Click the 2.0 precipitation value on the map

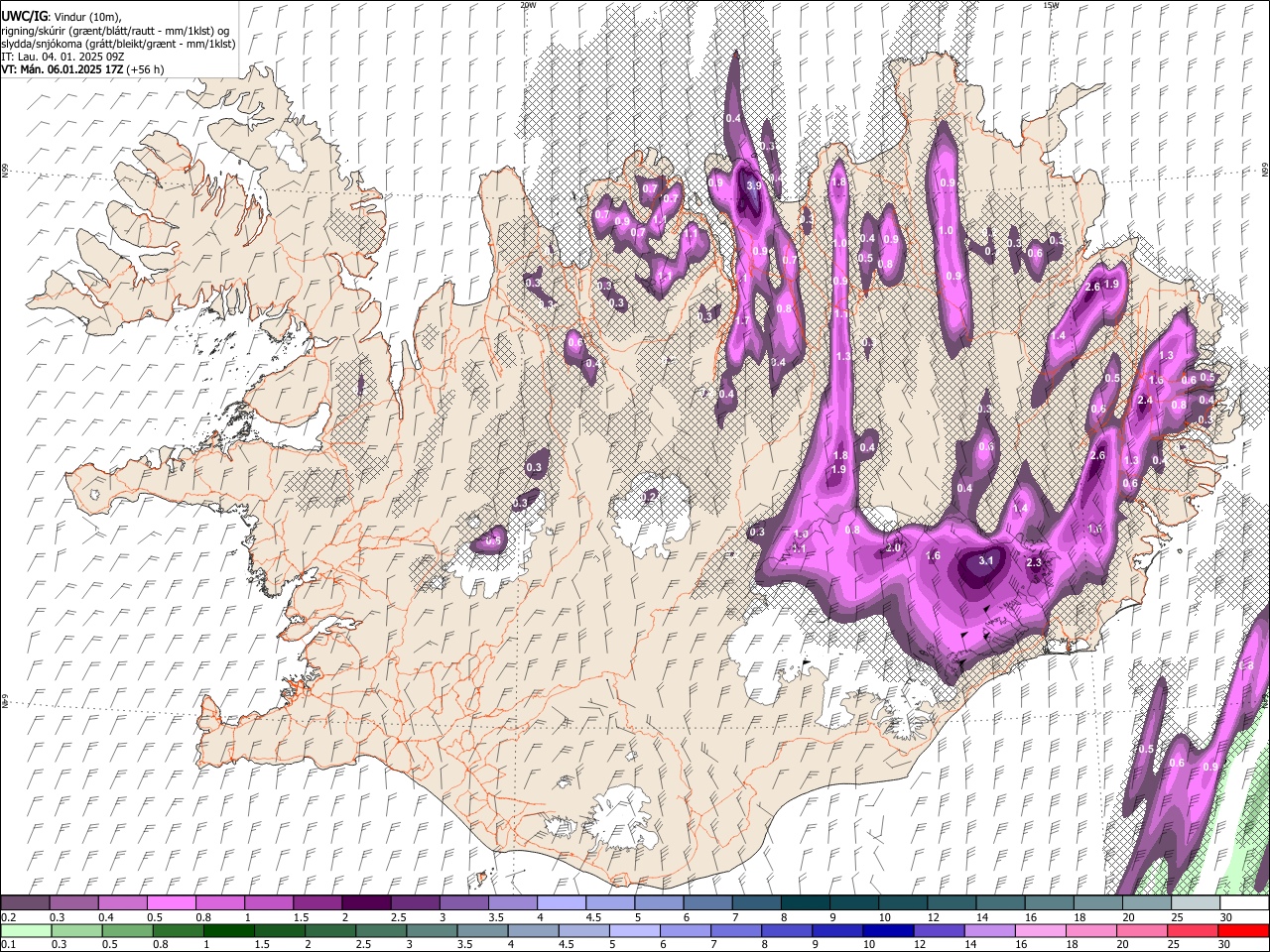click(893, 547)
